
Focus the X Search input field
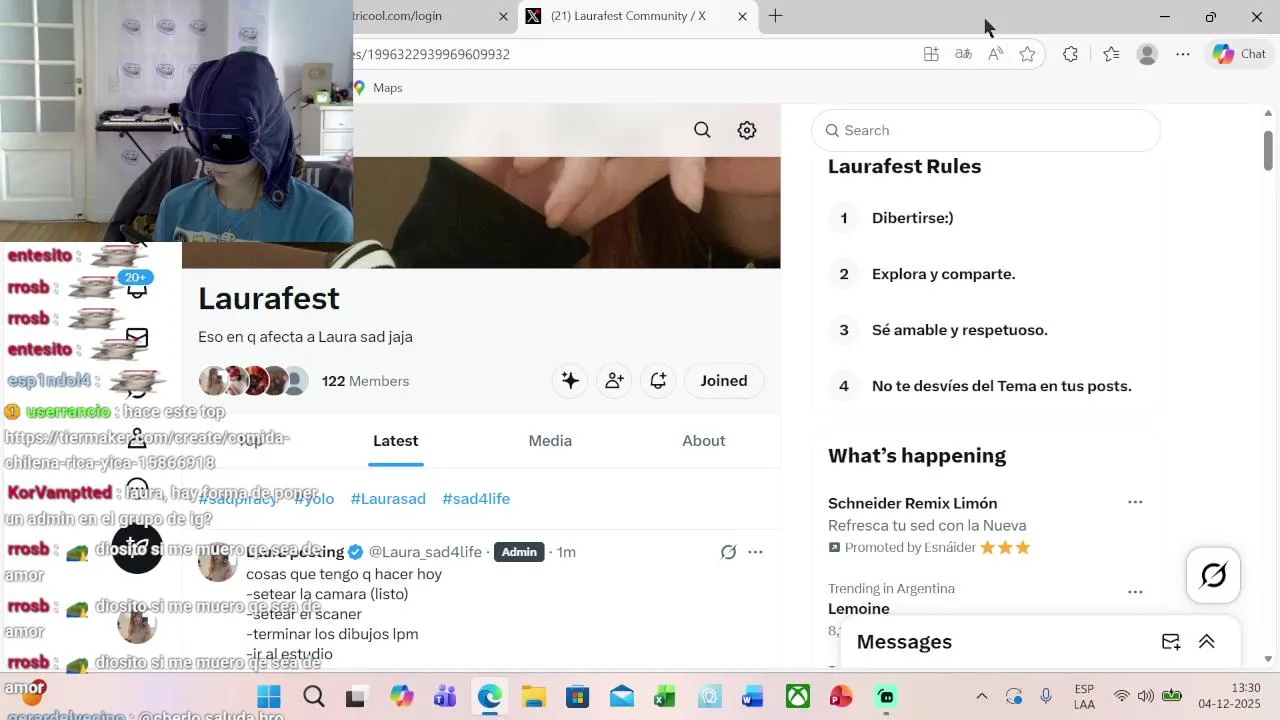[x=986, y=130]
